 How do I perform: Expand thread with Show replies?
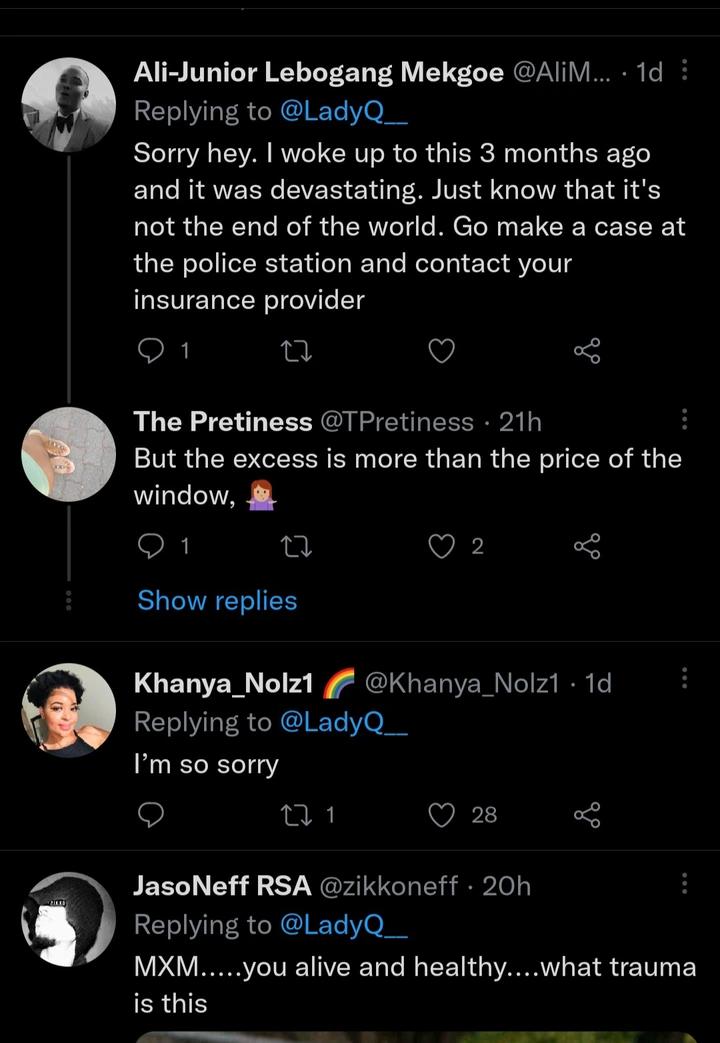(217, 600)
